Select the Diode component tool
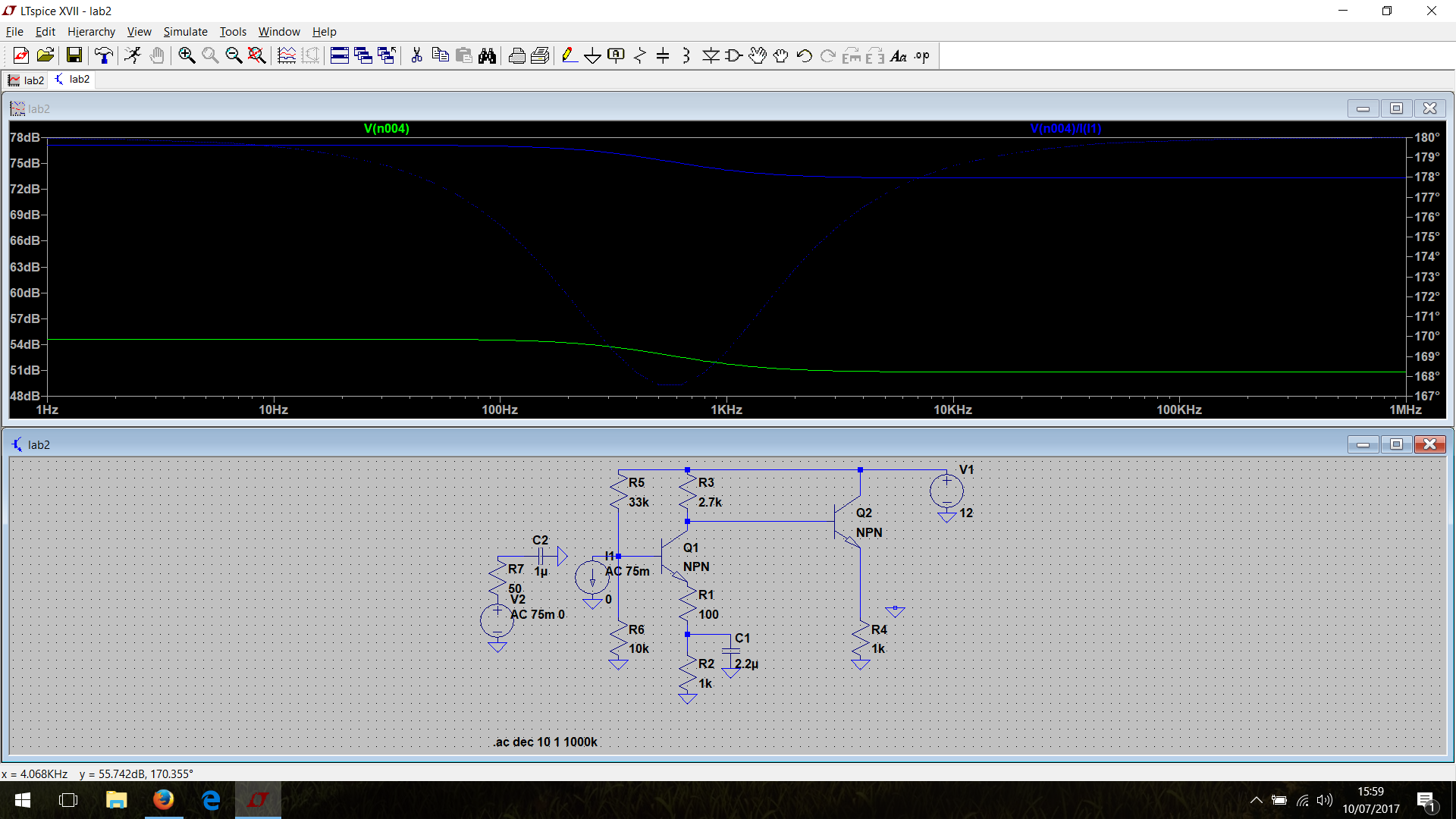1456x819 pixels. coord(711,55)
